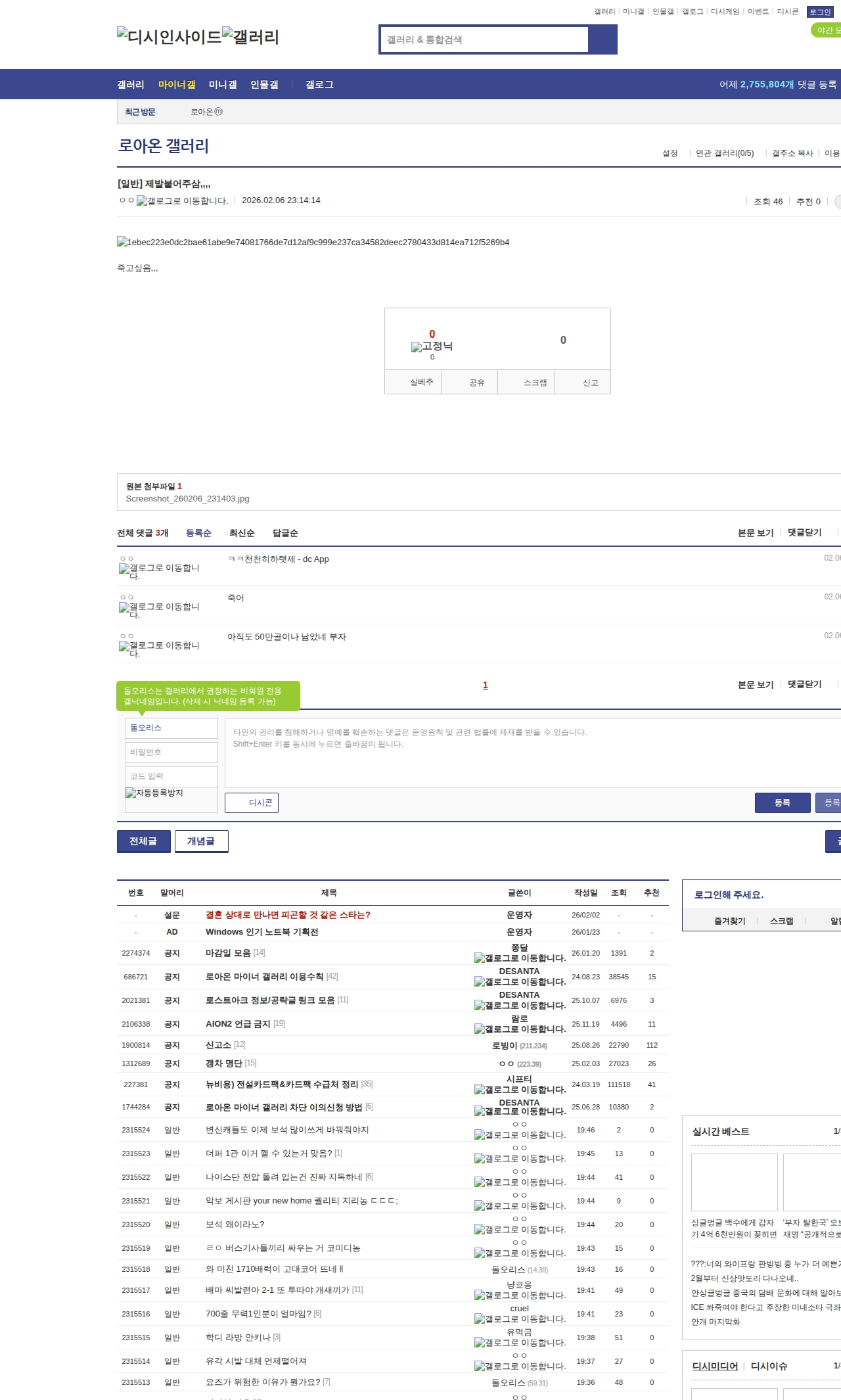The image size is (841, 1400).
Task: Switch to the 마이너갤 navigation tab
Action: coord(177,84)
